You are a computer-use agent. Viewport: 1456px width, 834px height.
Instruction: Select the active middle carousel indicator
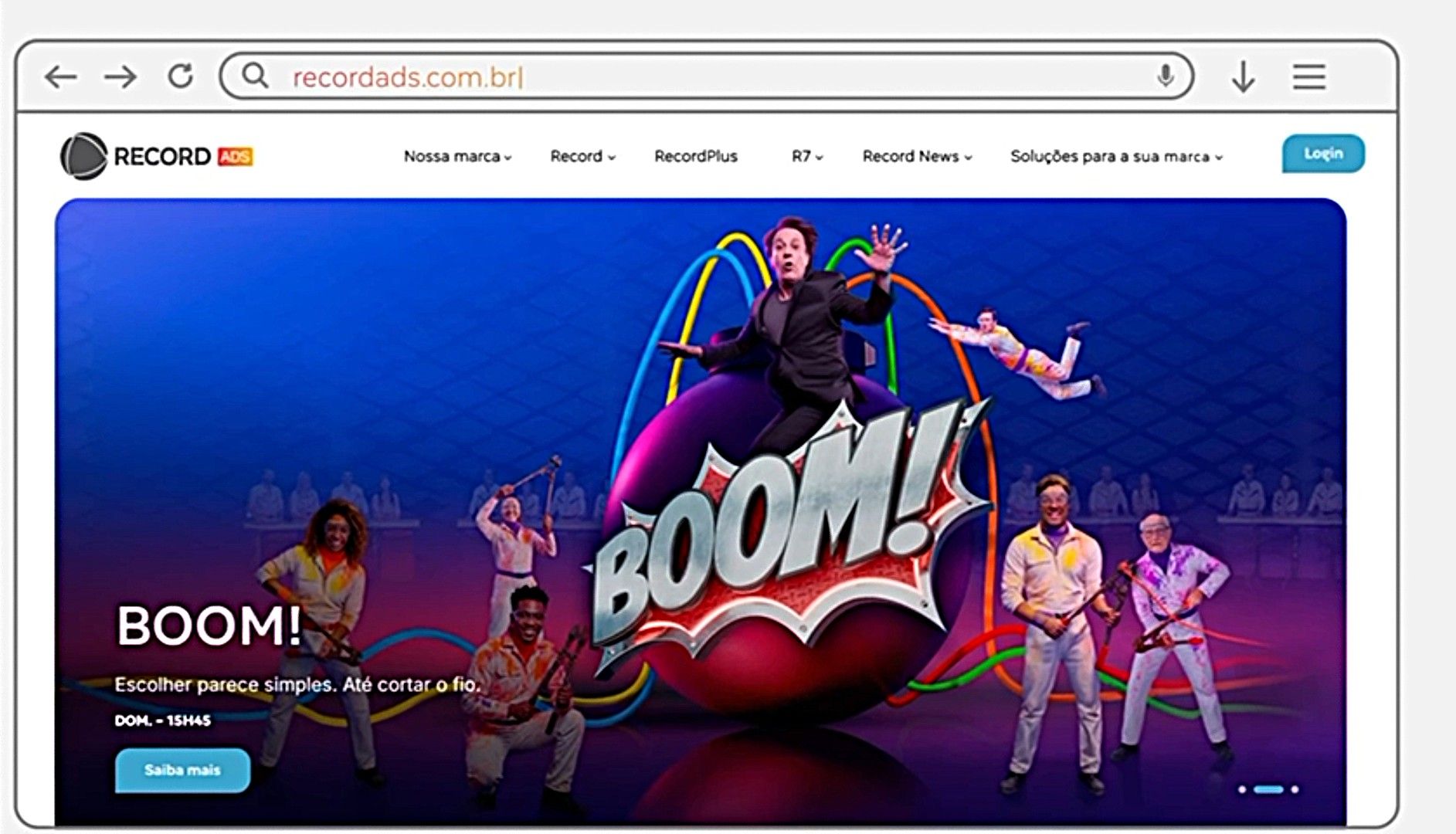point(1268,789)
